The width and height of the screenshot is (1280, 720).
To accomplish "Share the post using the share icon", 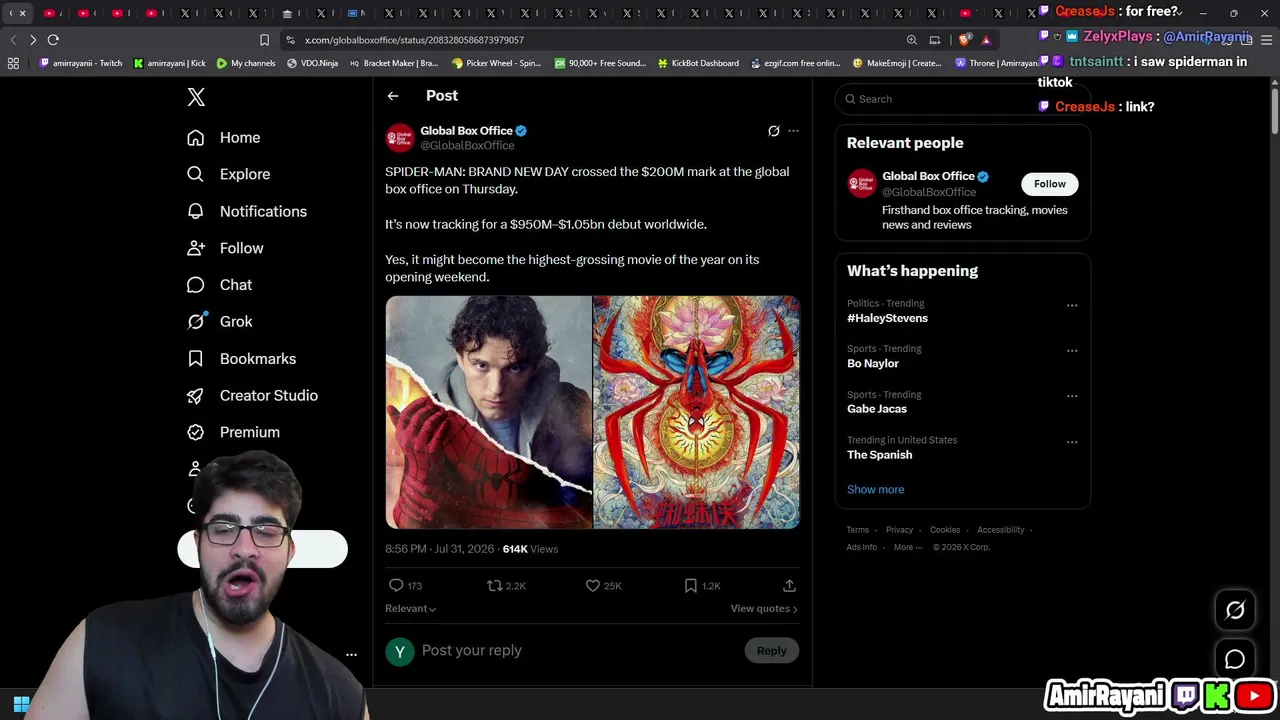I will [x=789, y=586].
